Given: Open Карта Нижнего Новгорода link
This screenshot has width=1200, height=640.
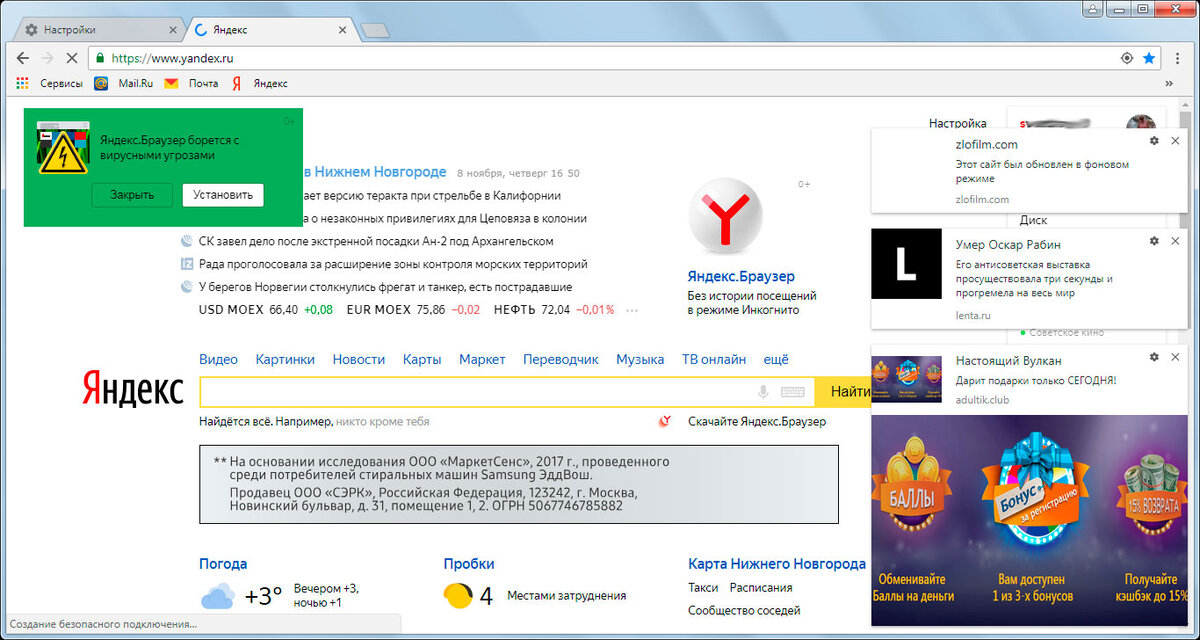Looking at the screenshot, I should point(777,564).
